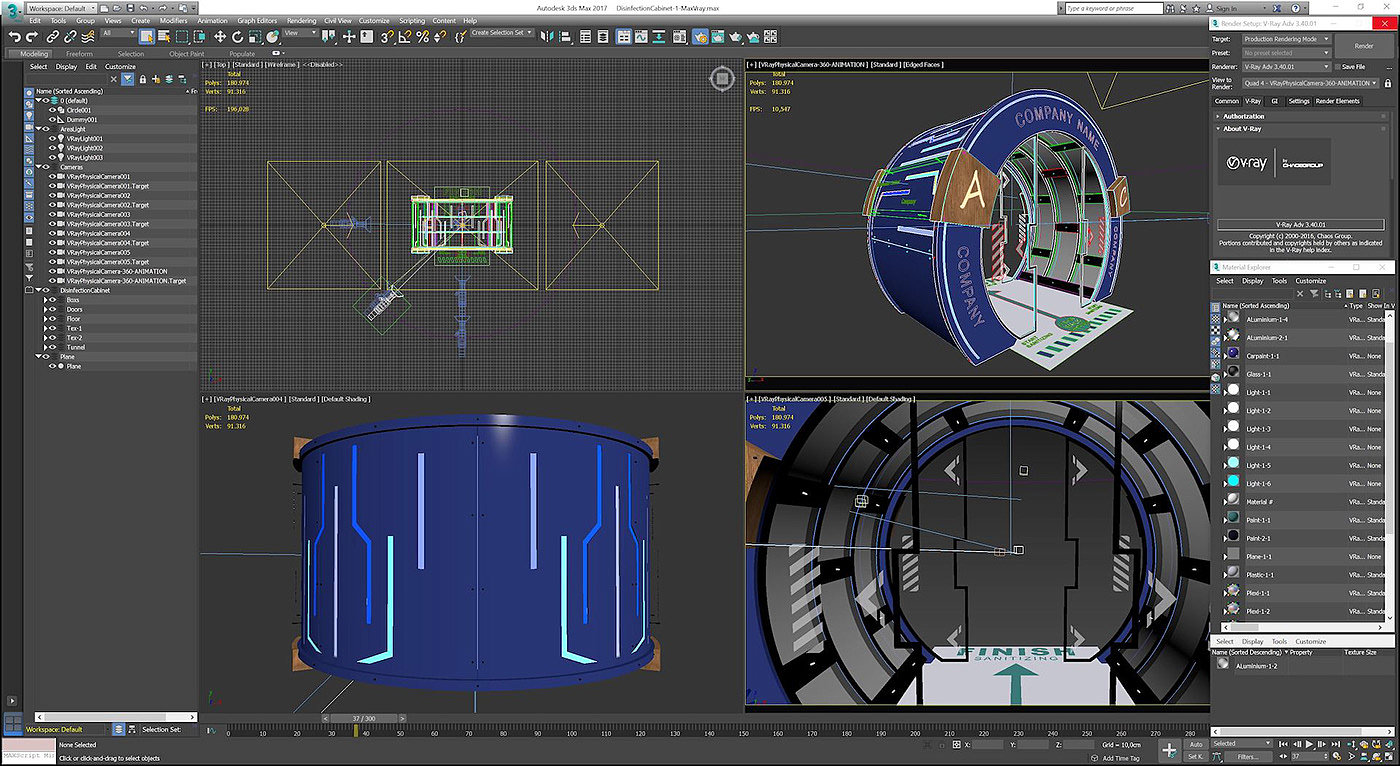
Task: Lock the View to Render selection
Action: [1389, 83]
